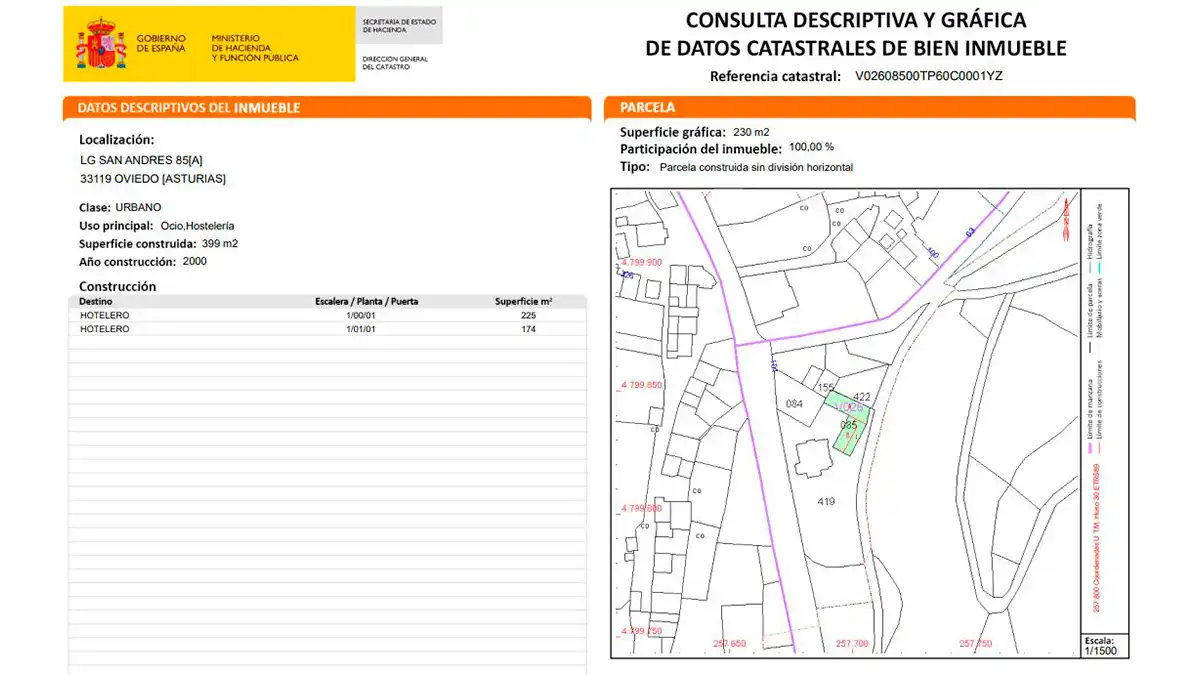Click the 'Clase:' label
1200x675 pixels.
(x=94, y=208)
